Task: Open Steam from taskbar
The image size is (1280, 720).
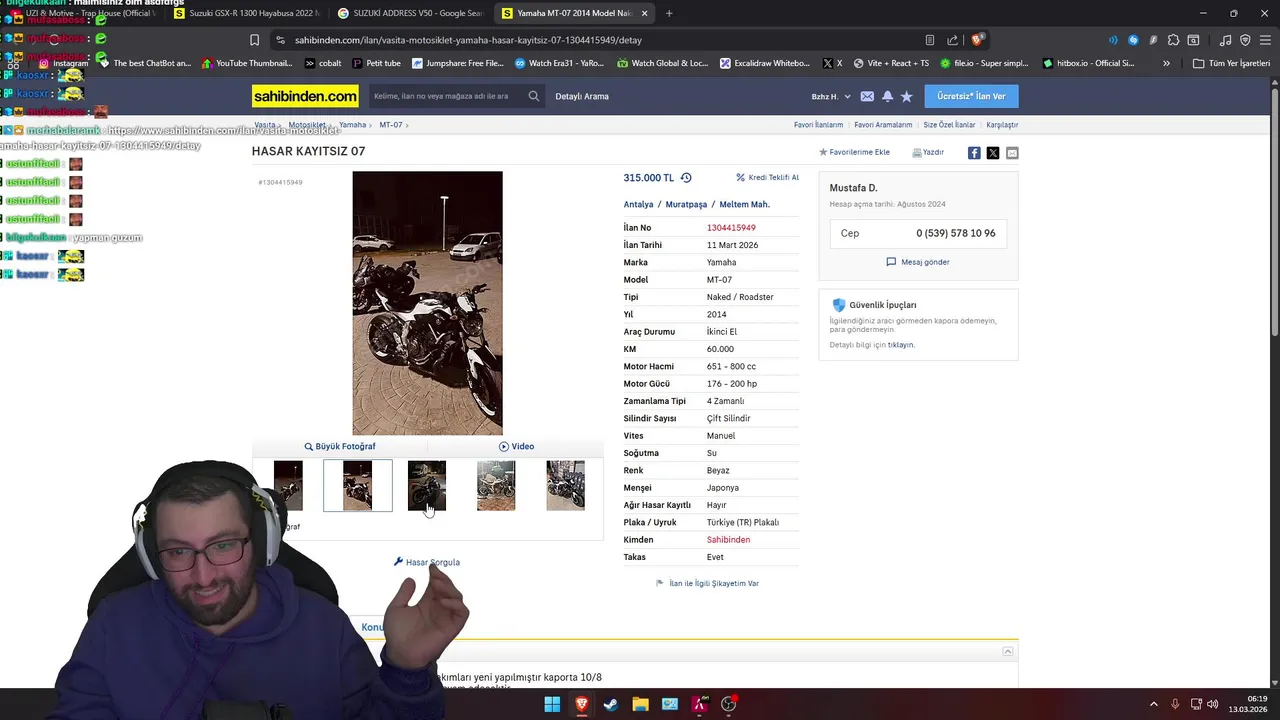Action: click(611, 704)
